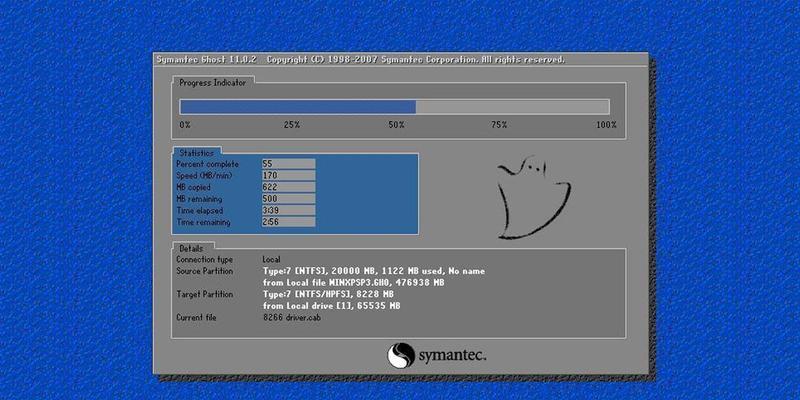The height and width of the screenshot is (400, 800).
Task: Click the Ghost mascot drawing
Action: (534, 198)
